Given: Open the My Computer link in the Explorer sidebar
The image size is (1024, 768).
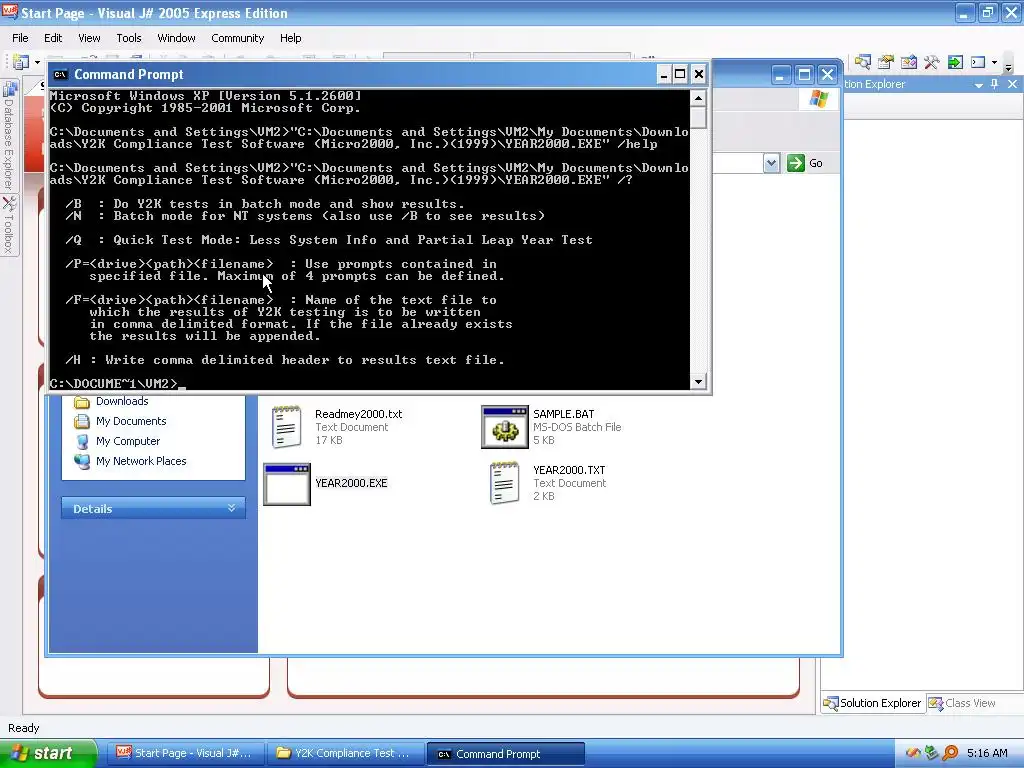Looking at the screenshot, I should pos(128,441).
